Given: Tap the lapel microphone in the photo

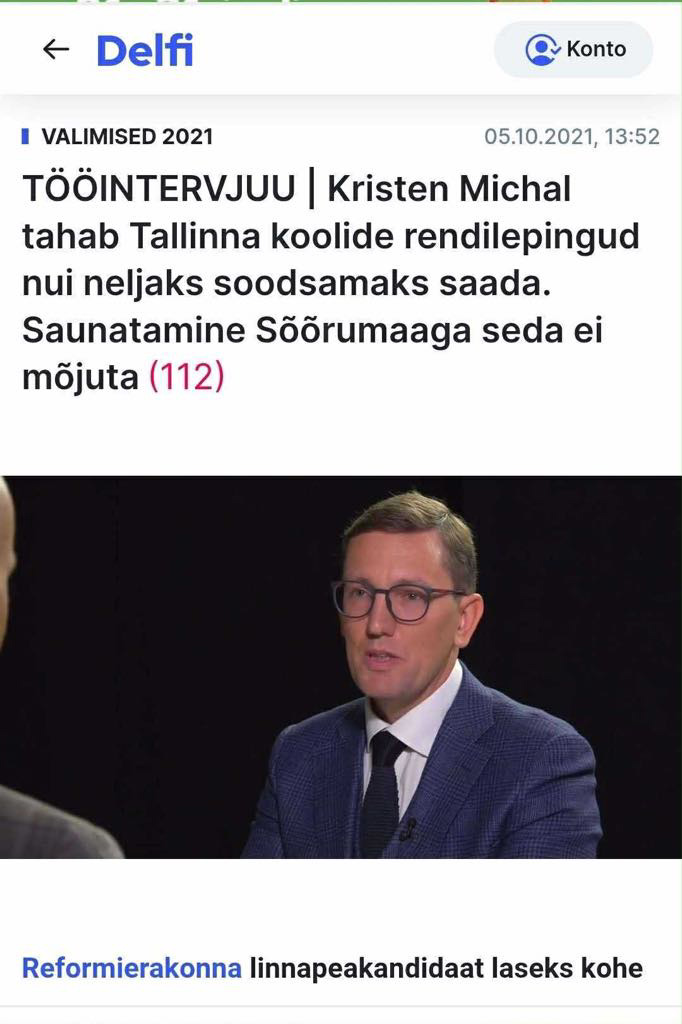Looking at the screenshot, I should 408,829.
